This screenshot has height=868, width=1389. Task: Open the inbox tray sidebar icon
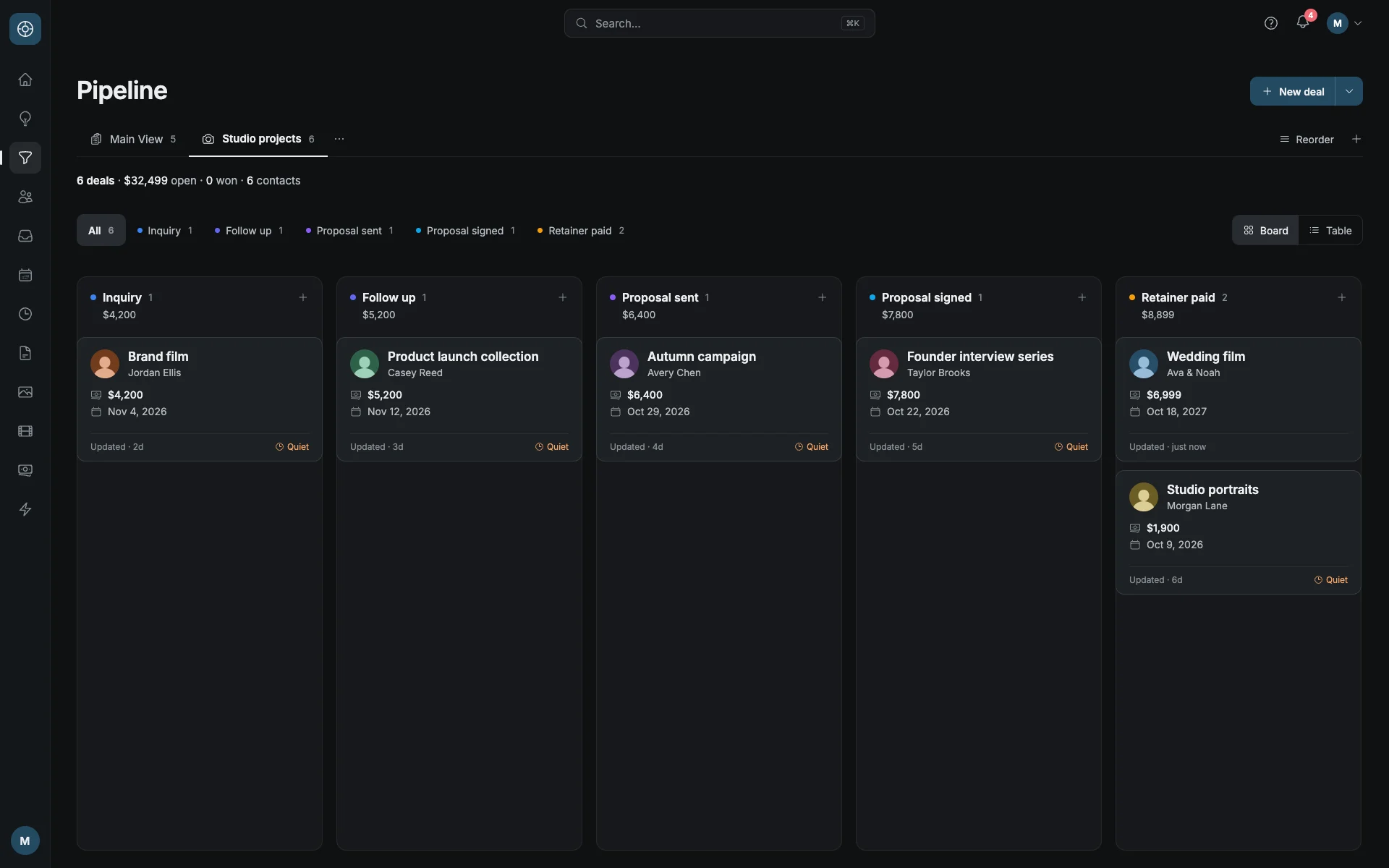tap(25, 236)
